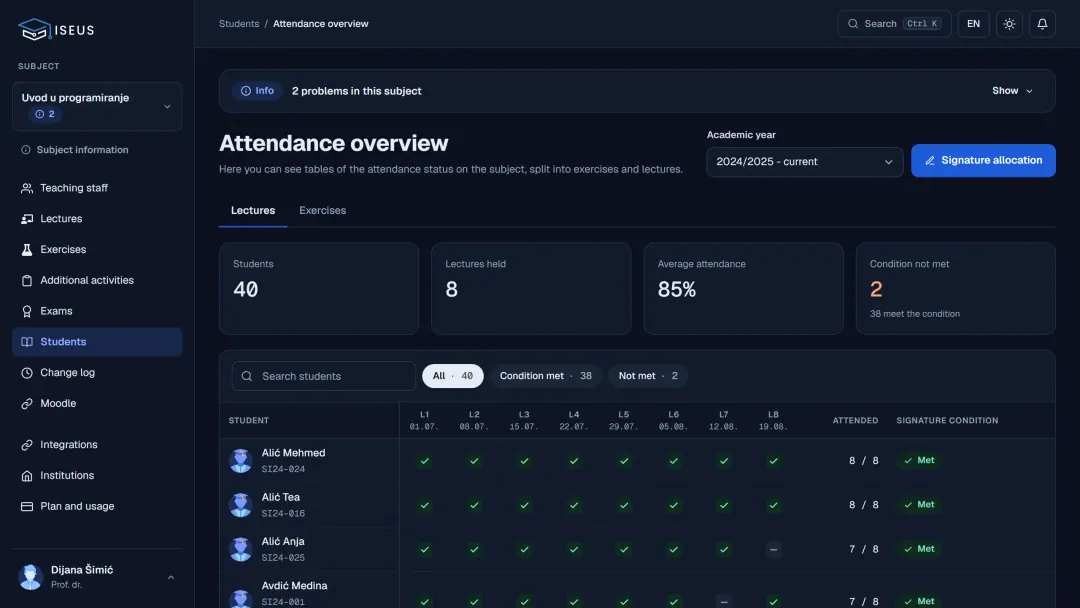Filter students by Condition met
The height and width of the screenshot is (608, 1080).
click(546, 376)
